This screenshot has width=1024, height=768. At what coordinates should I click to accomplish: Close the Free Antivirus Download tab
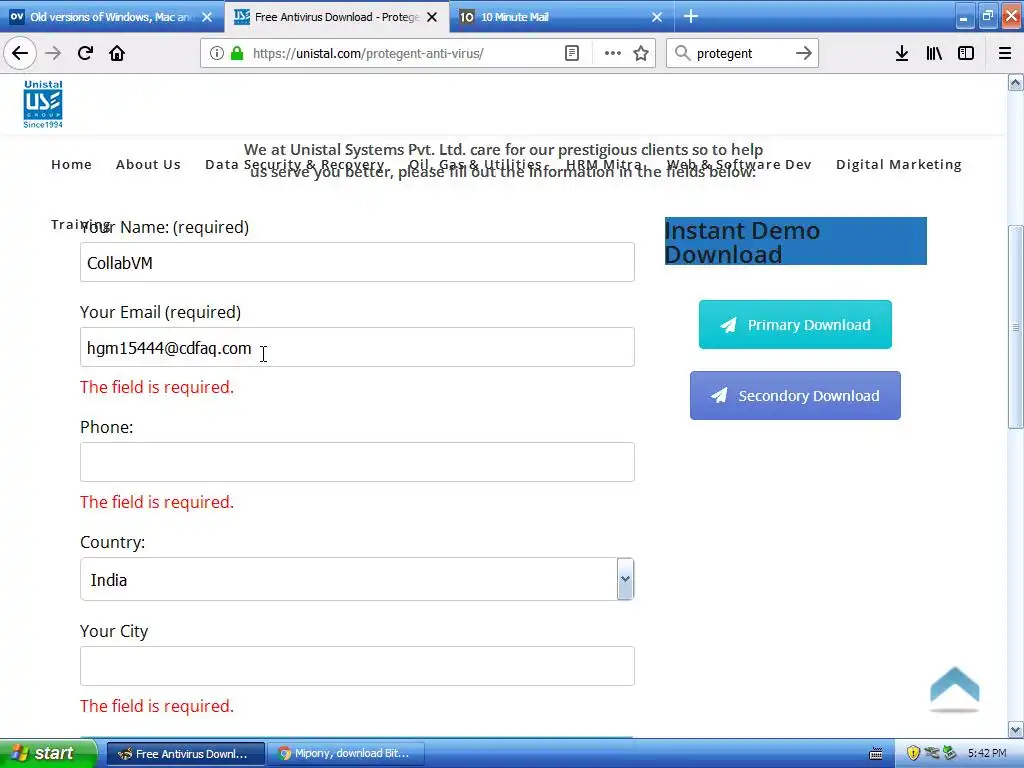point(432,17)
